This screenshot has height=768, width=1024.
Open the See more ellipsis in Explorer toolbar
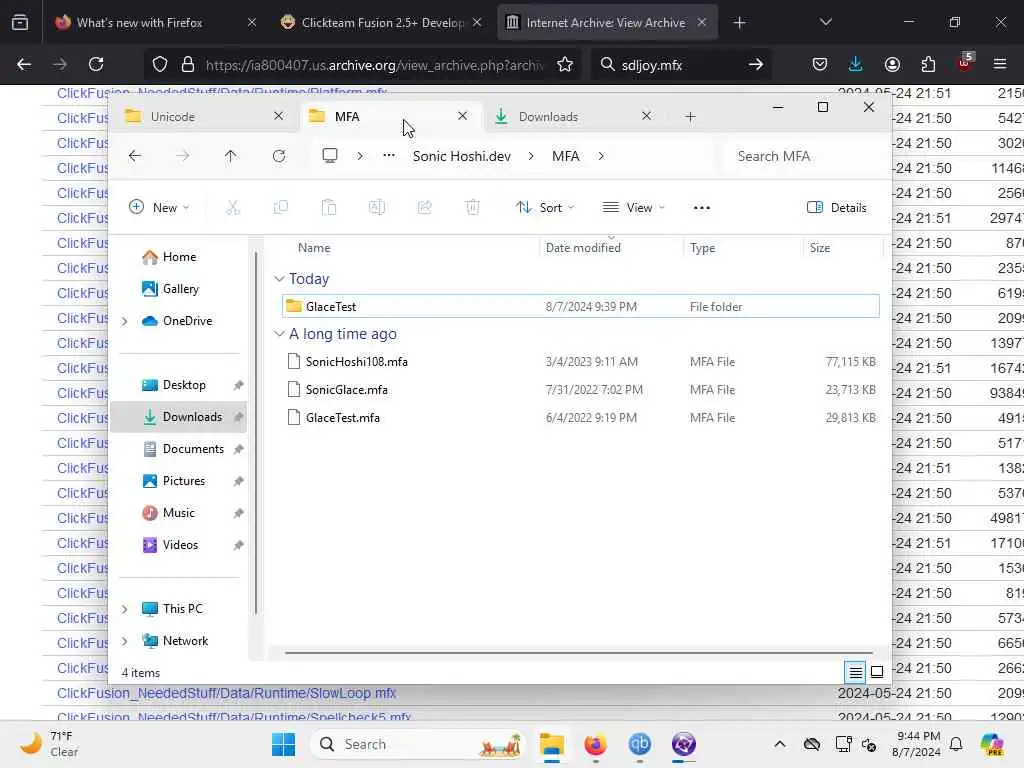(701, 208)
